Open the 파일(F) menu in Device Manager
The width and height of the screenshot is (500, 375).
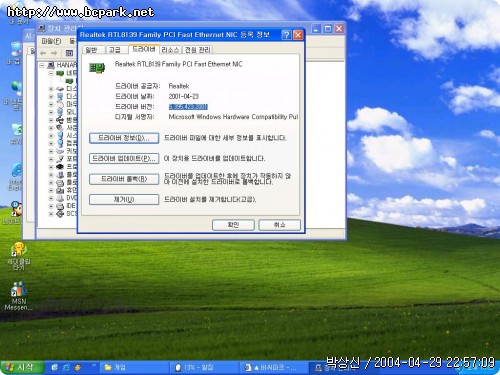tap(51, 41)
